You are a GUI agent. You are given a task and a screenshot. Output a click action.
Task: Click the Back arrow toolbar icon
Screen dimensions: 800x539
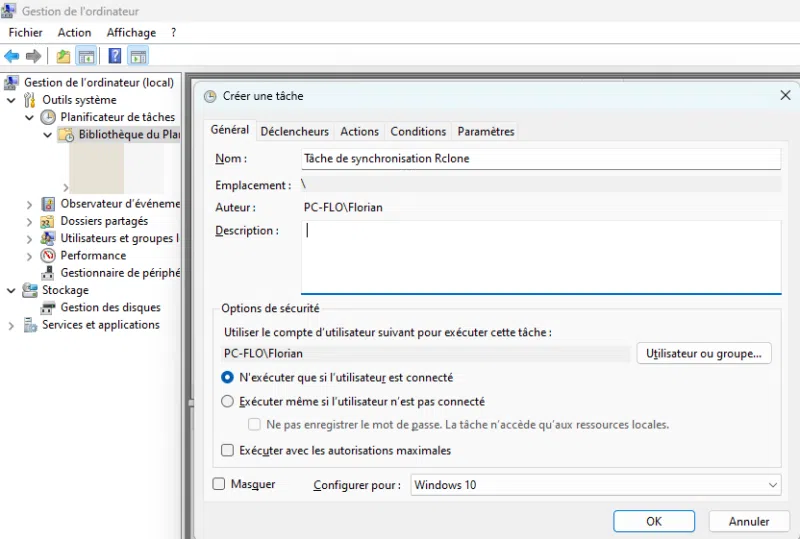12,56
